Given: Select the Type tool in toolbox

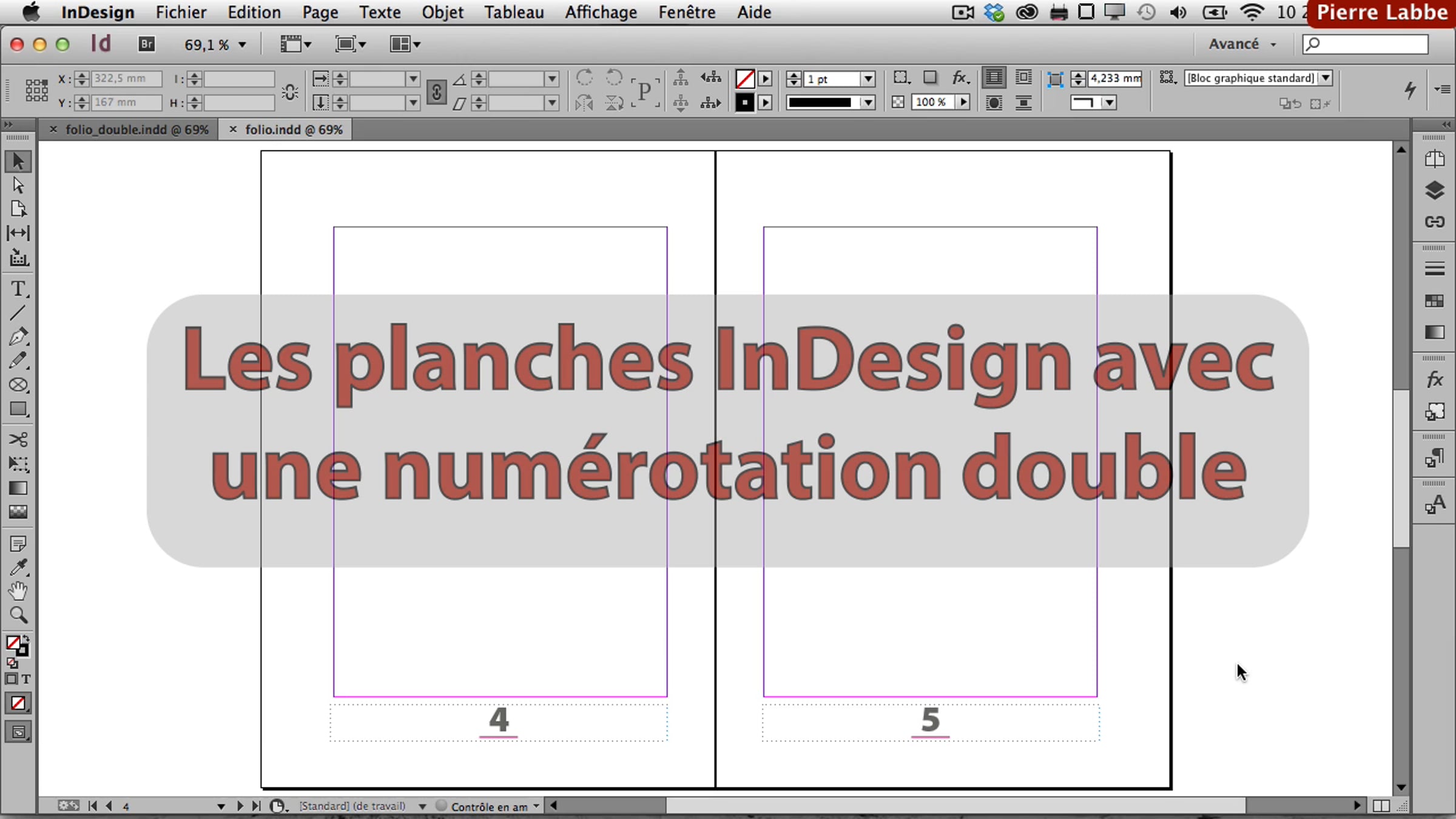Looking at the screenshot, I should click(x=18, y=289).
